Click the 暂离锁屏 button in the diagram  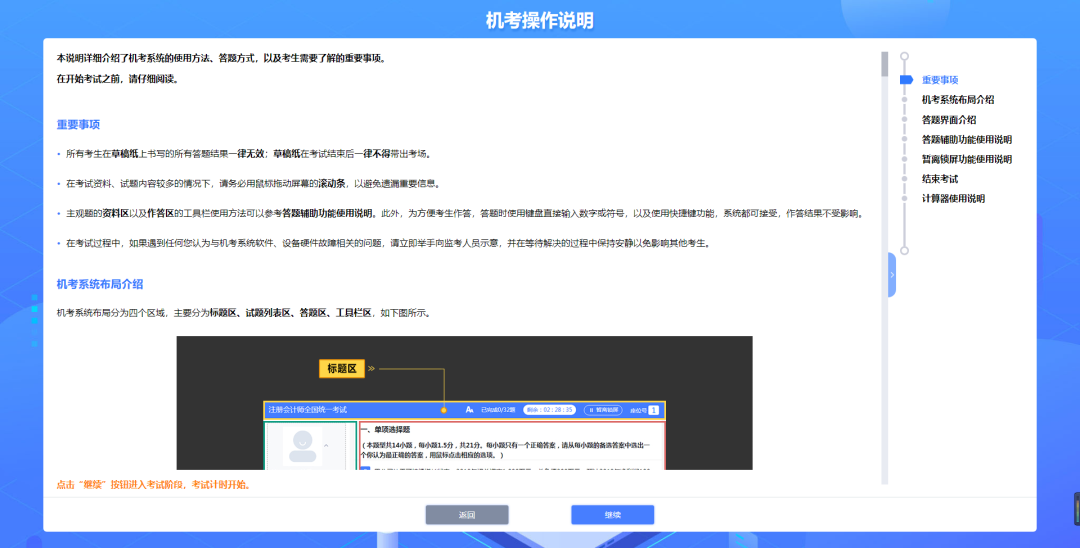tap(603, 410)
